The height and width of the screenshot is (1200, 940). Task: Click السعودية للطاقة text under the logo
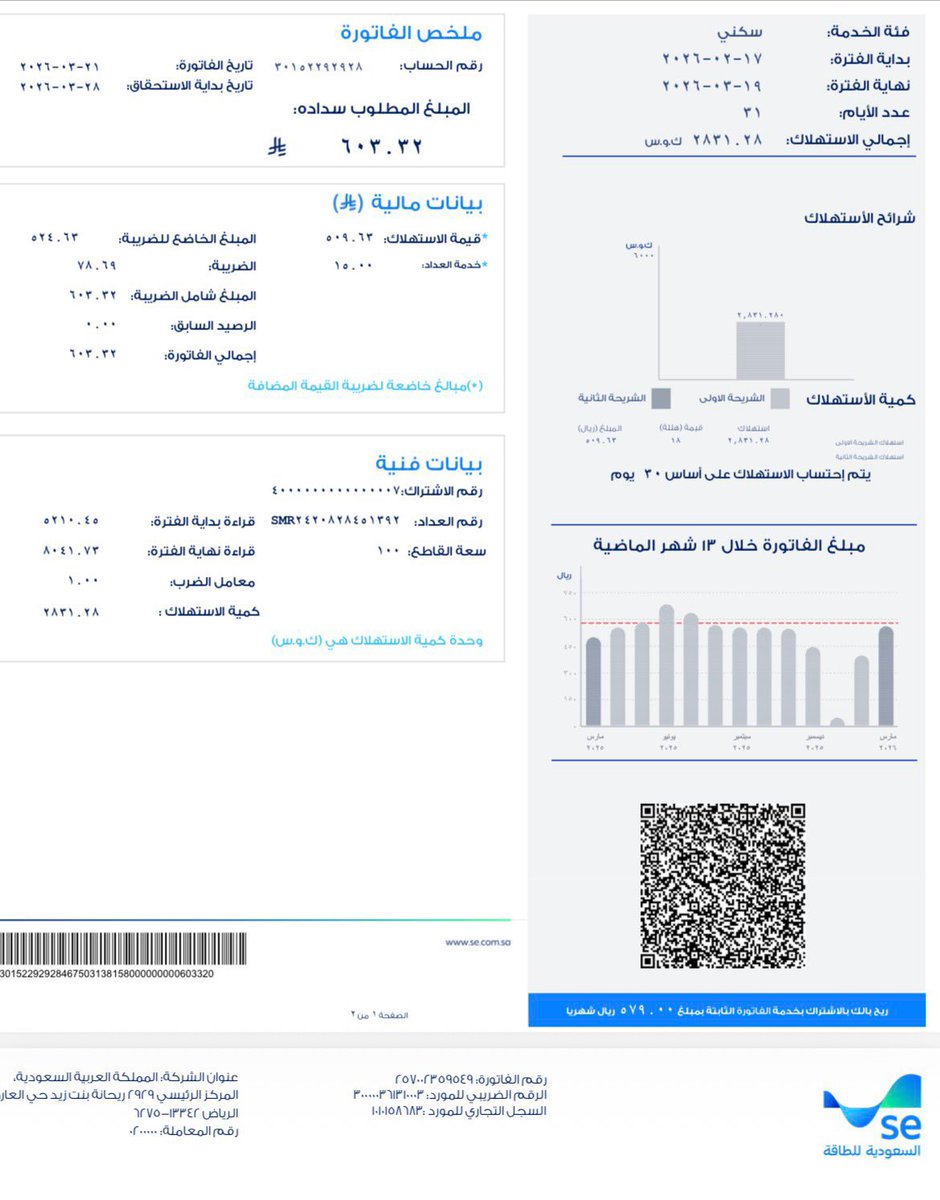(870, 1151)
